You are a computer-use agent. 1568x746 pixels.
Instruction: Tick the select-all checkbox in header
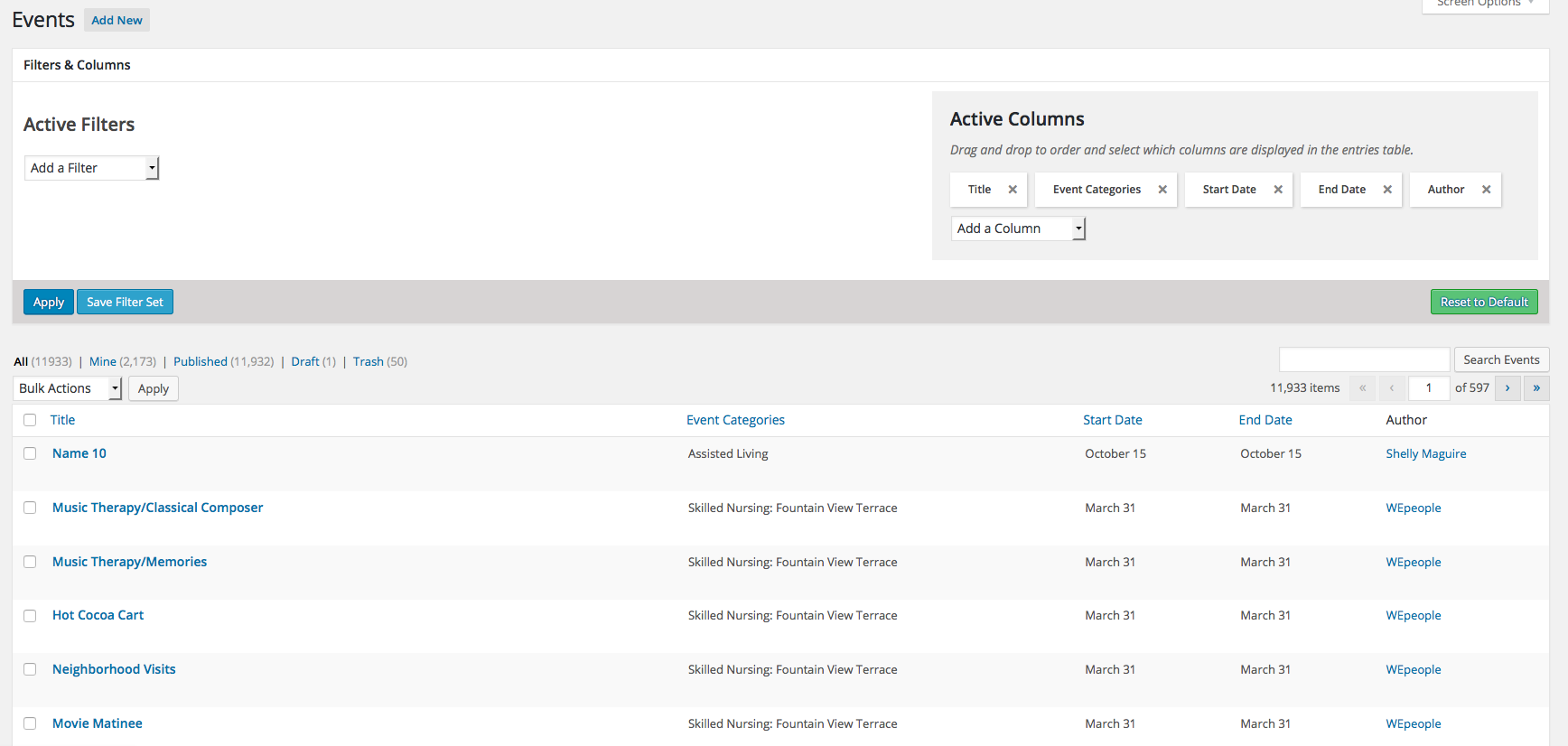pos(30,420)
